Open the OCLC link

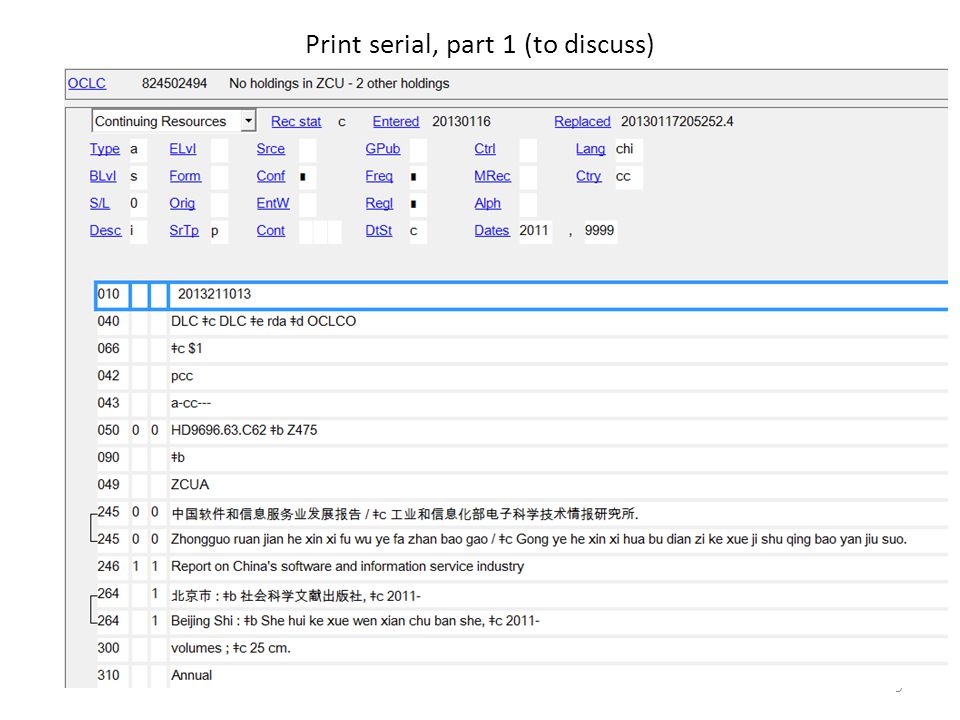pos(86,83)
